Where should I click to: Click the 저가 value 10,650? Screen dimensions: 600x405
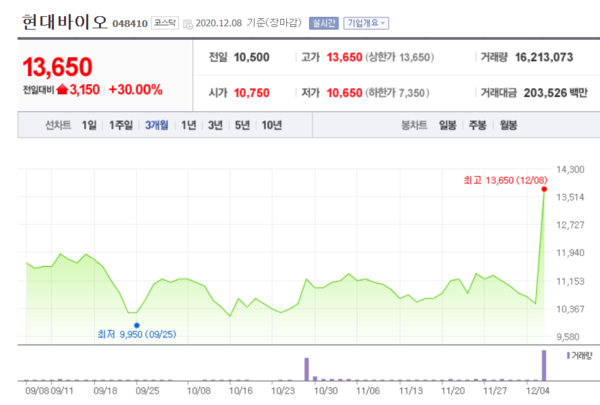[x=344, y=93]
